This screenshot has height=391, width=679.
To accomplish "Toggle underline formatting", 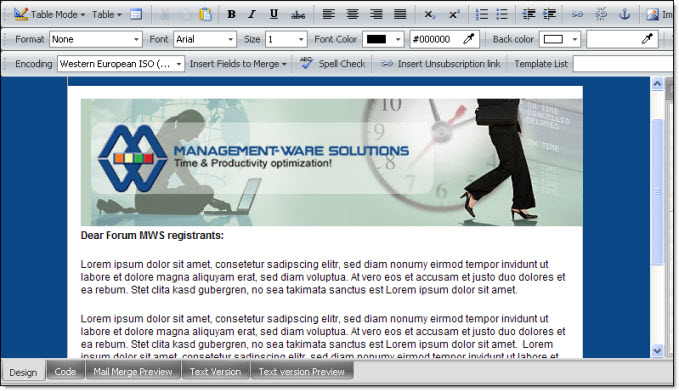I will pos(274,14).
